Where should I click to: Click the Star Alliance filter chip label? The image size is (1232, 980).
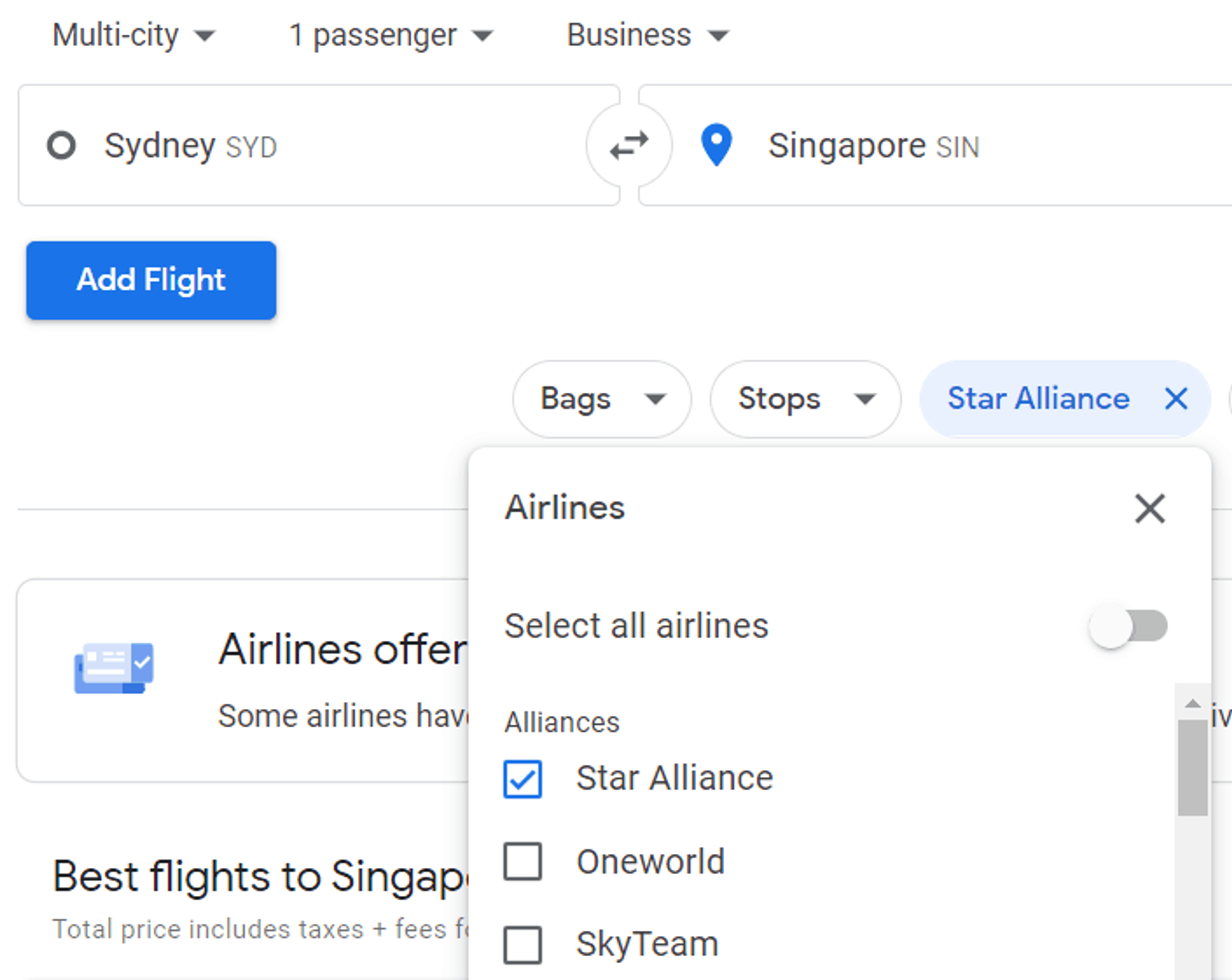point(1038,399)
